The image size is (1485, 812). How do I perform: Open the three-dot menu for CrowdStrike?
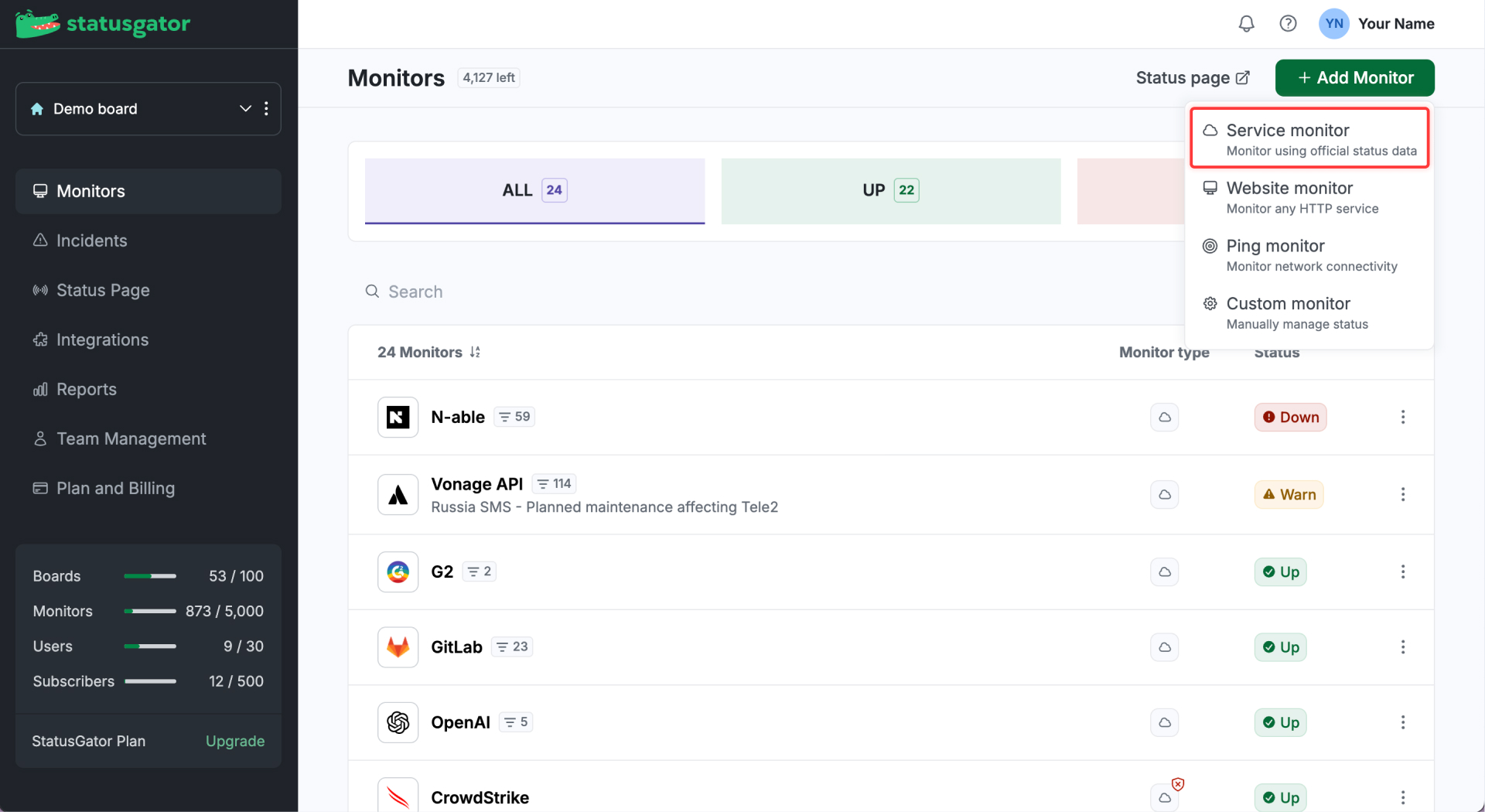pyautogui.click(x=1402, y=797)
